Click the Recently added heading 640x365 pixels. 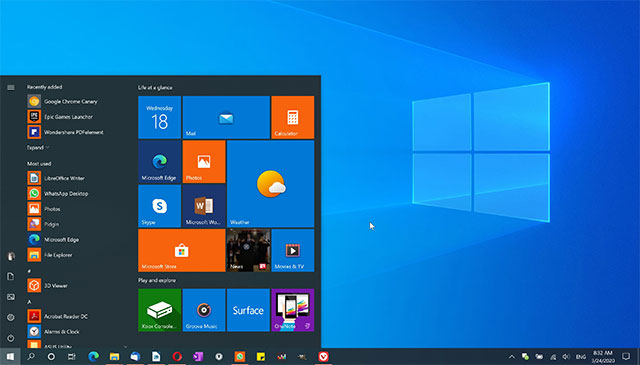(44, 87)
